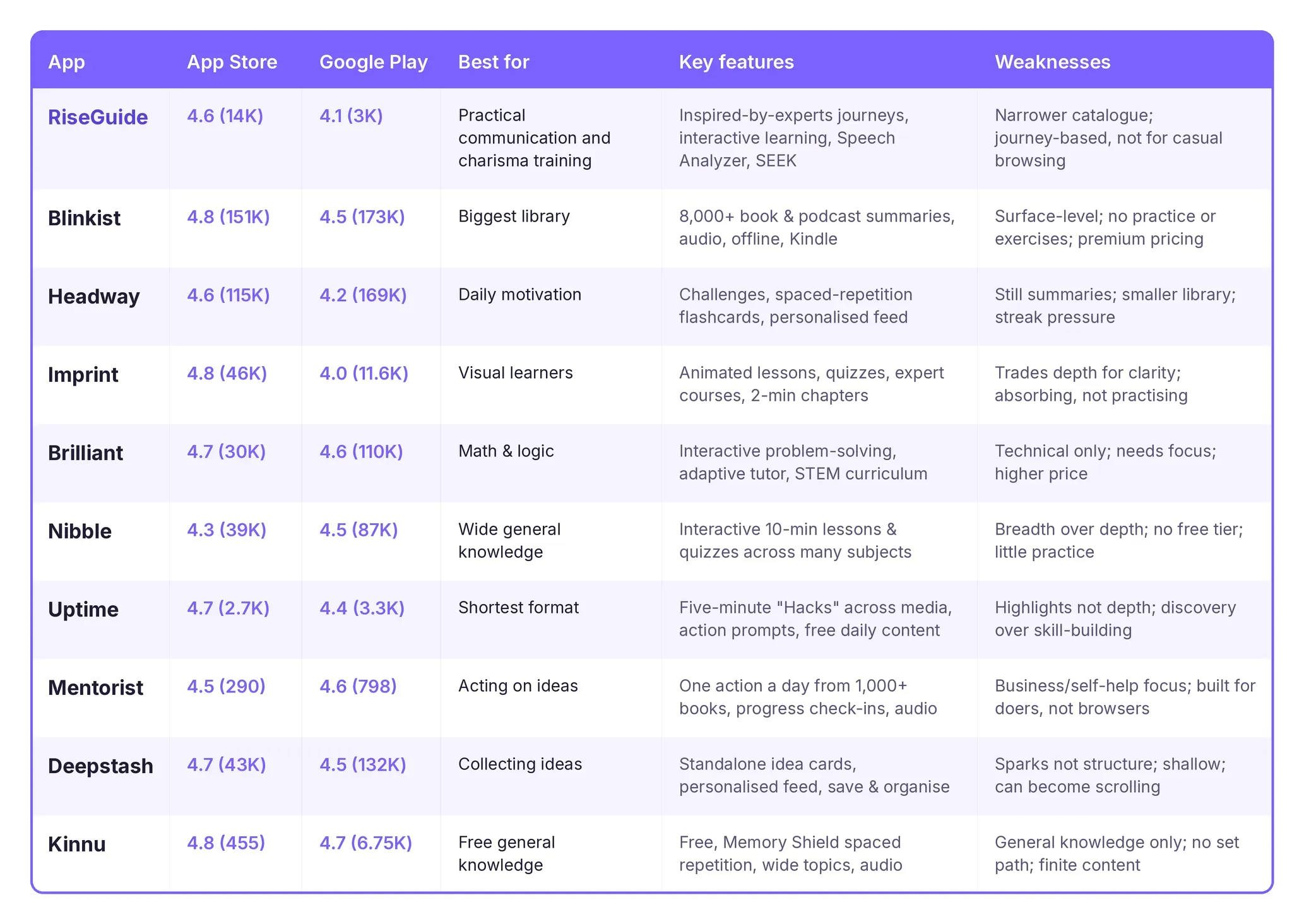Click the "Best for" column header
Image resolution: width=1304 pixels, height=924 pixels.
[494, 62]
